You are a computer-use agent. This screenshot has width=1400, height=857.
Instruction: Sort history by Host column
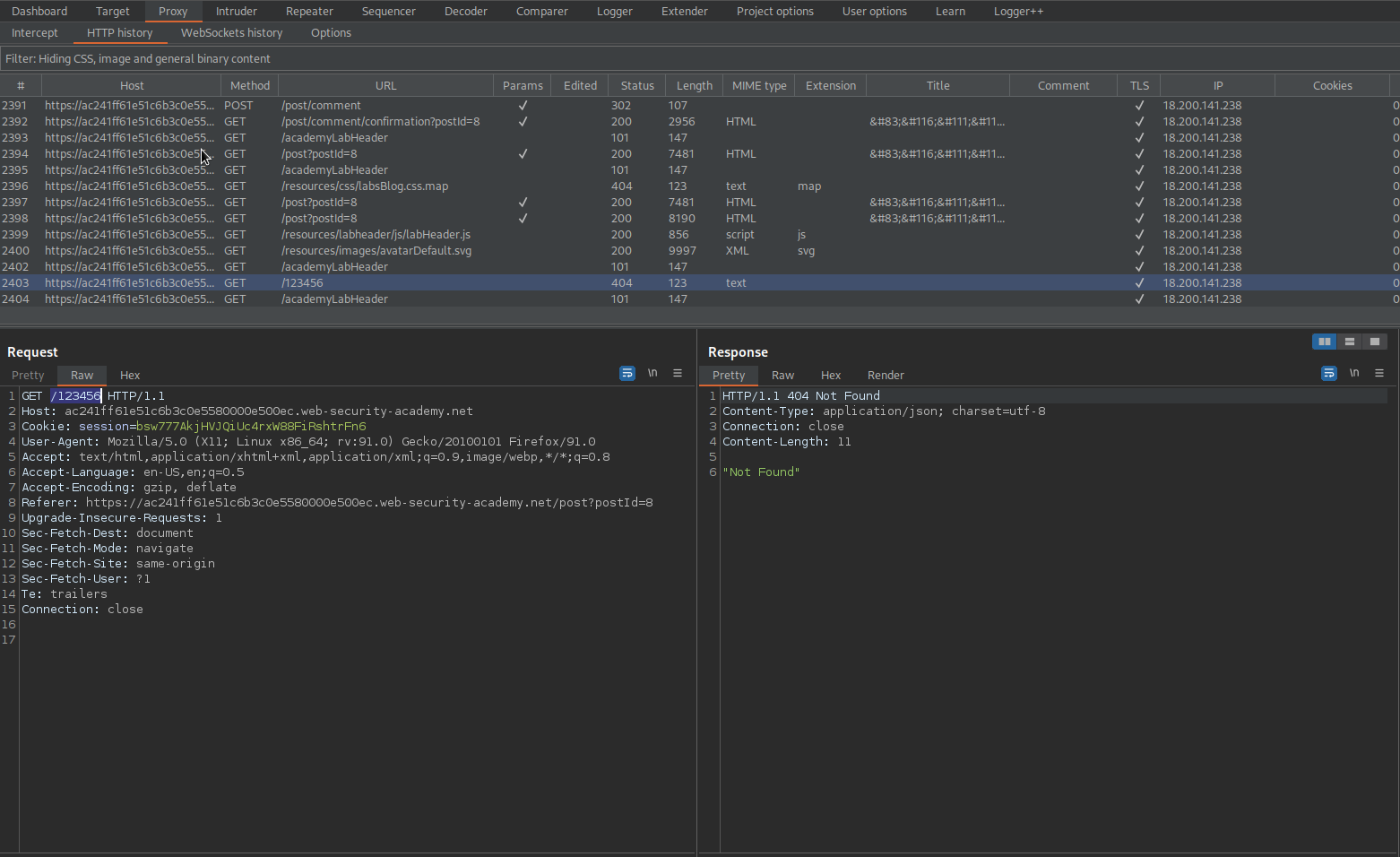[x=132, y=85]
